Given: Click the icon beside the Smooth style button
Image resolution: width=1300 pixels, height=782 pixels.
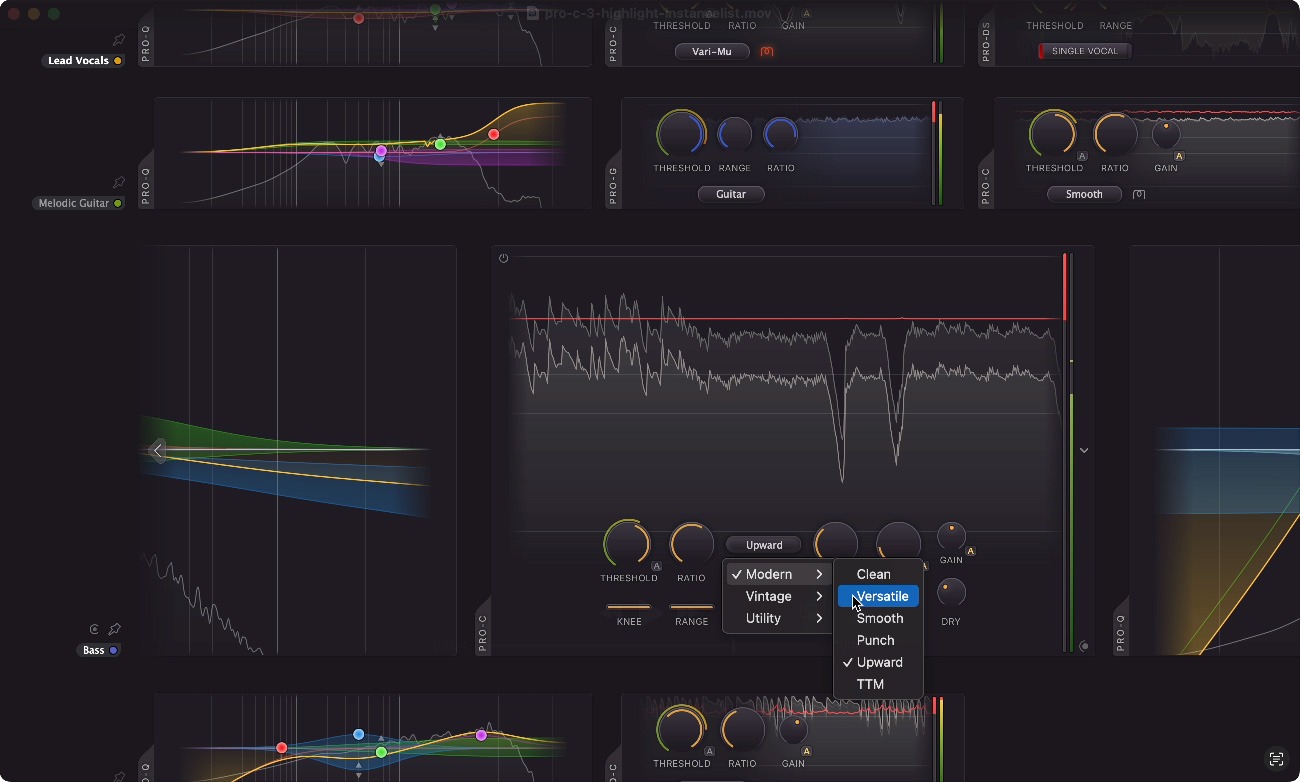Looking at the screenshot, I should pyautogui.click(x=1139, y=194).
